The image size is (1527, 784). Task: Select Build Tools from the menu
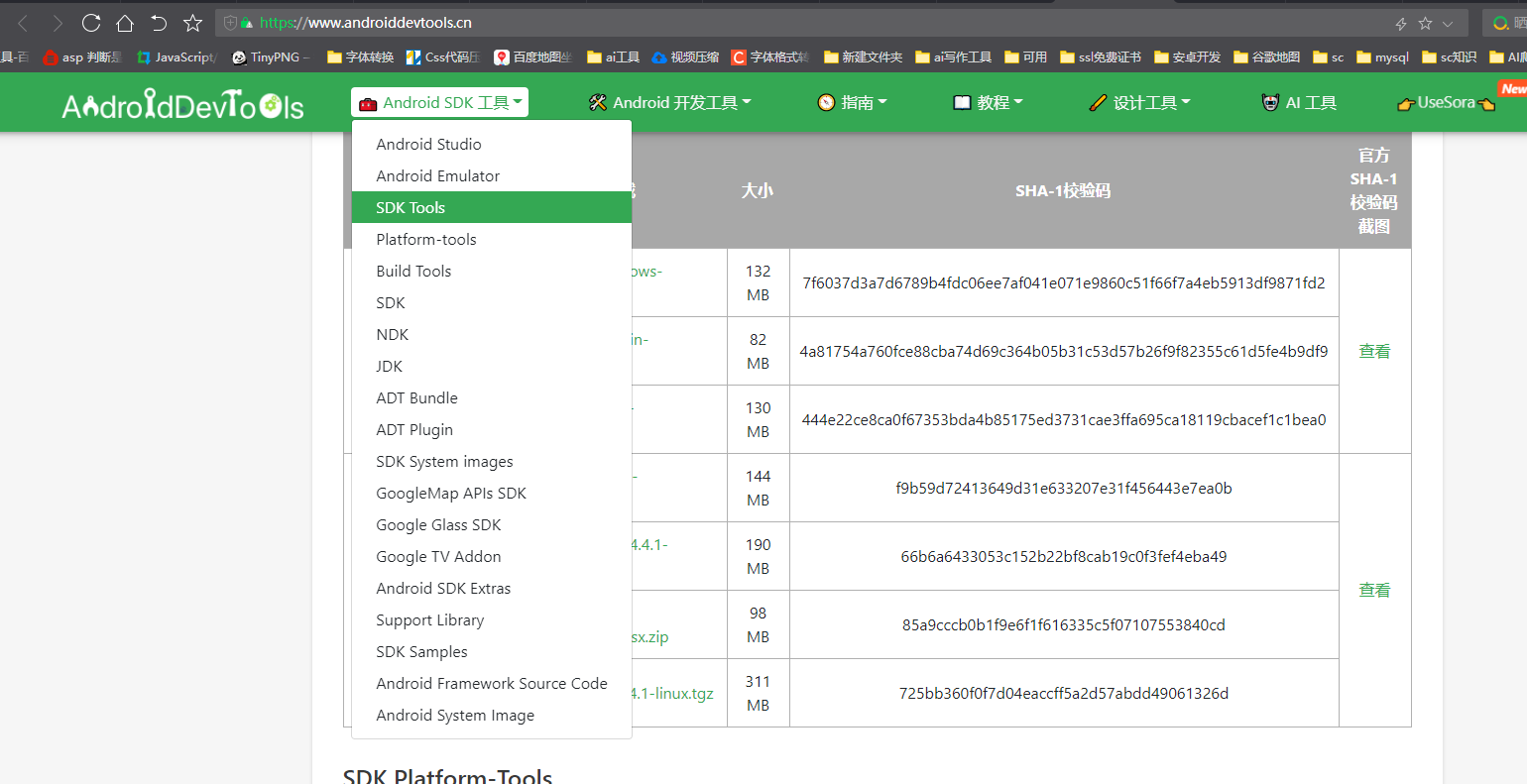tap(492, 271)
